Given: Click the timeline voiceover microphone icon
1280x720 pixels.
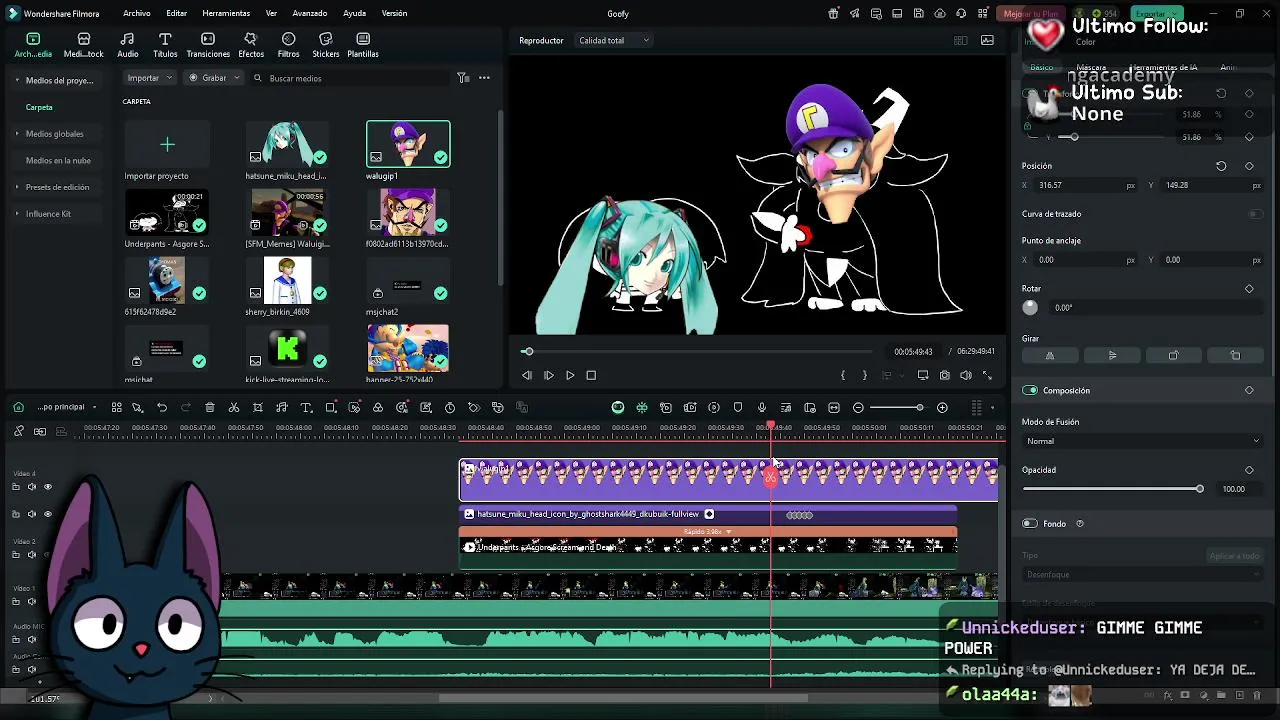Looking at the screenshot, I should pyautogui.click(x=762, y=407).
